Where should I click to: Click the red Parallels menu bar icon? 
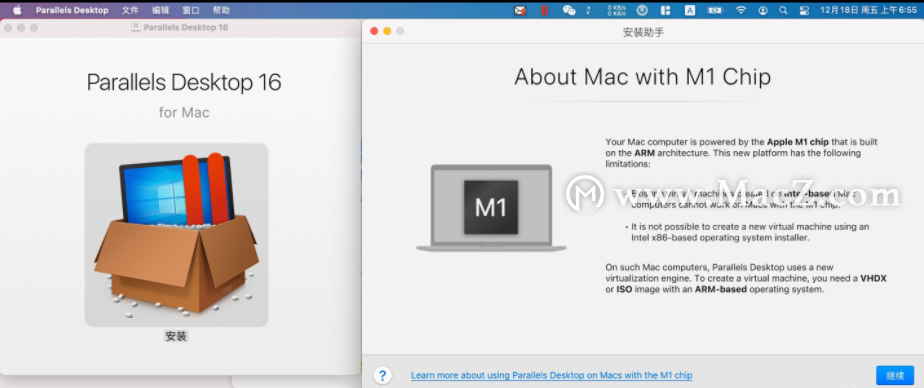tap(544, 10)
